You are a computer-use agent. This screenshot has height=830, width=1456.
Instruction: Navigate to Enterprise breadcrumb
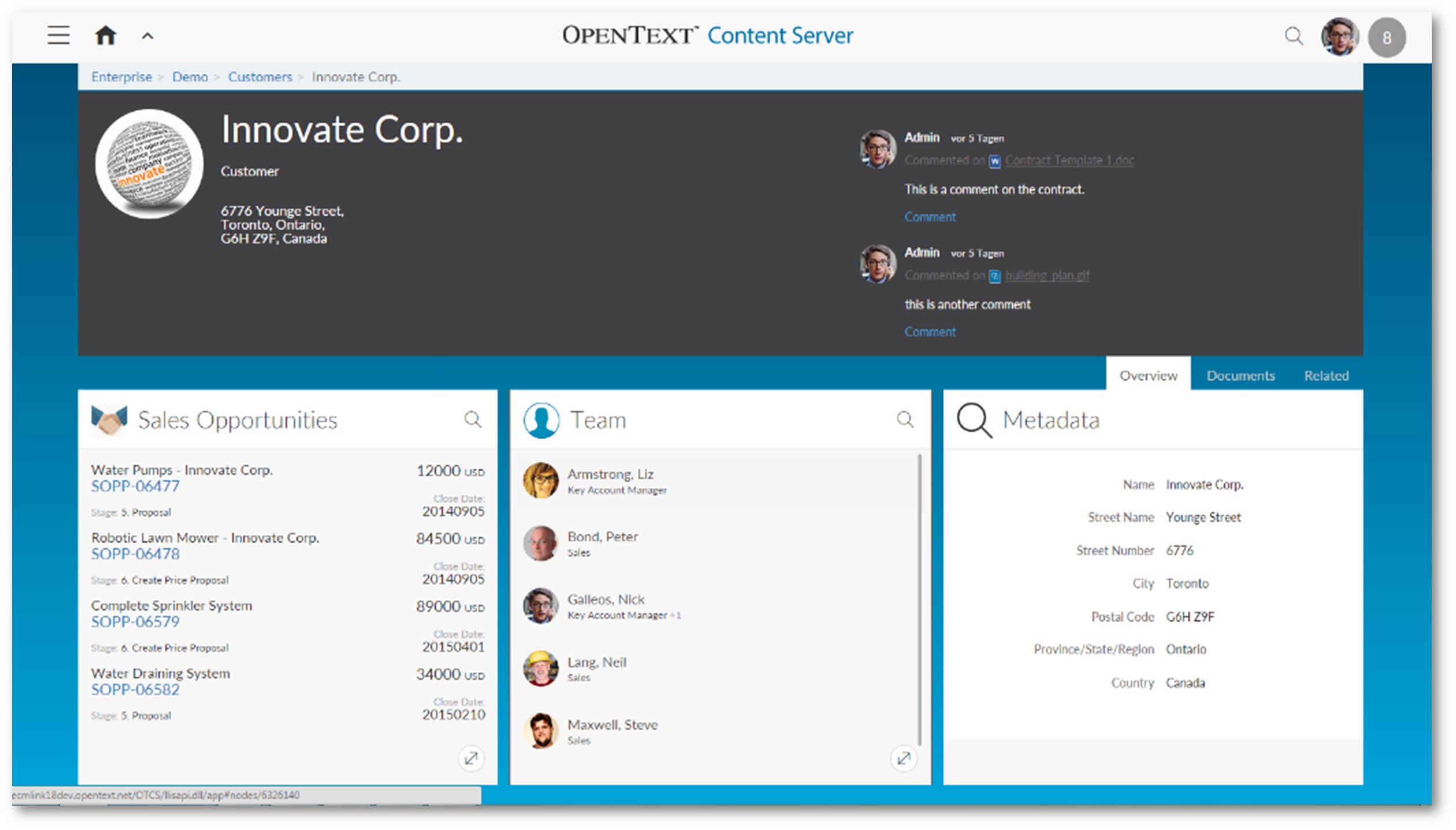tap(121, 77)
